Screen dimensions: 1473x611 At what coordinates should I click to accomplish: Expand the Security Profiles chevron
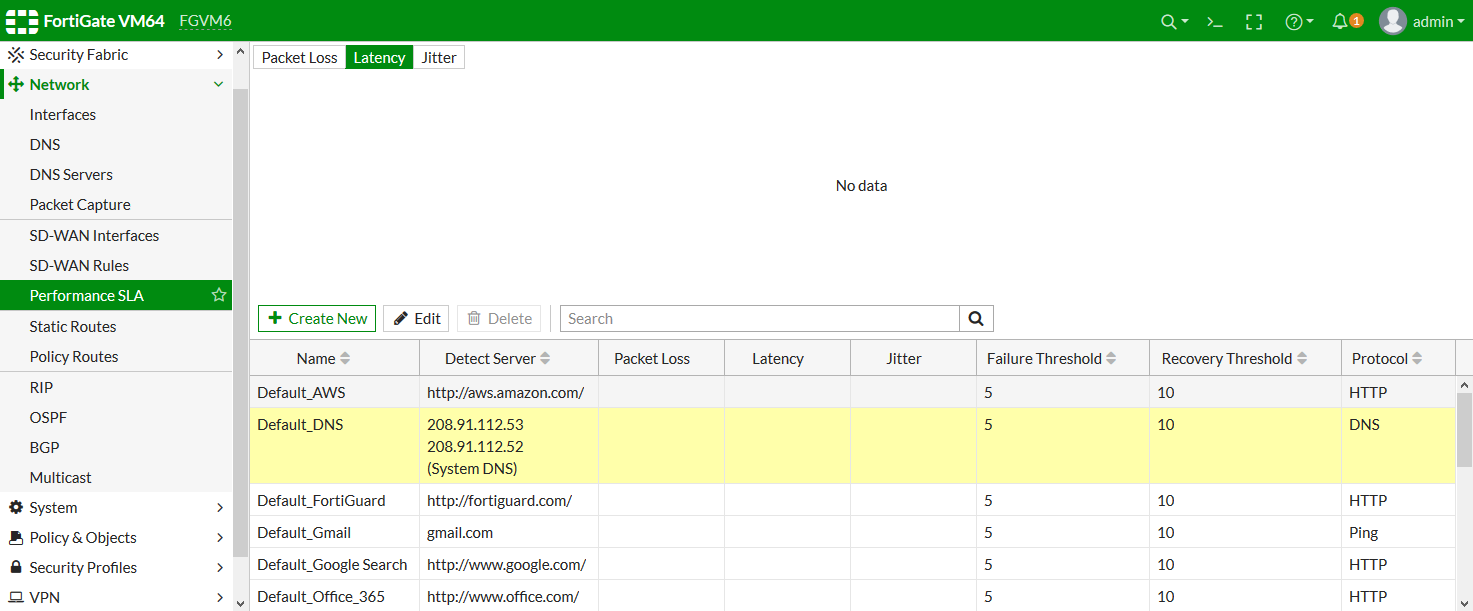[219, 568]
